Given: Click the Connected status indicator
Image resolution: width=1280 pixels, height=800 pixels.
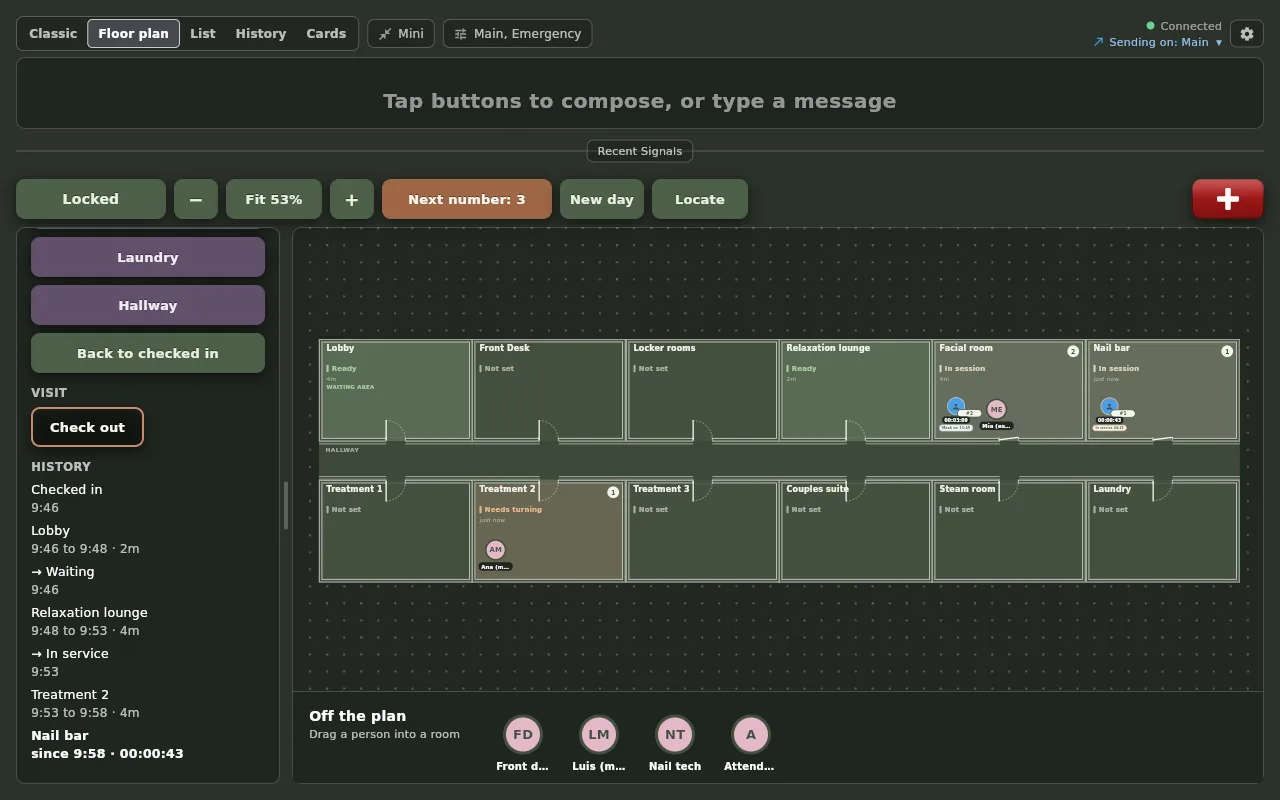Looking at the screenshot, I should click(x=1184, y=26).
